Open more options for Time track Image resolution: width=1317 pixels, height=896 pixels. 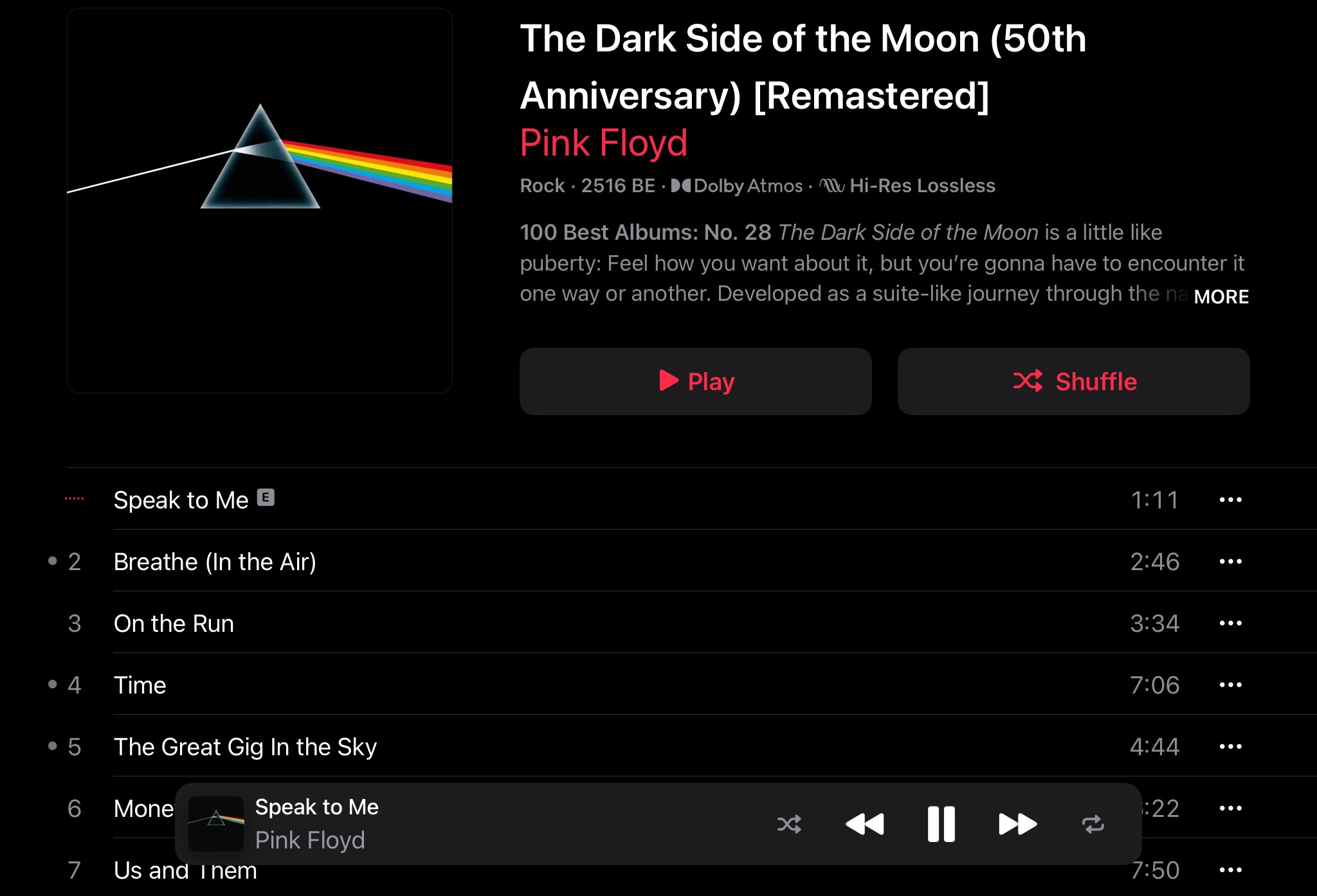[1230, 685]
